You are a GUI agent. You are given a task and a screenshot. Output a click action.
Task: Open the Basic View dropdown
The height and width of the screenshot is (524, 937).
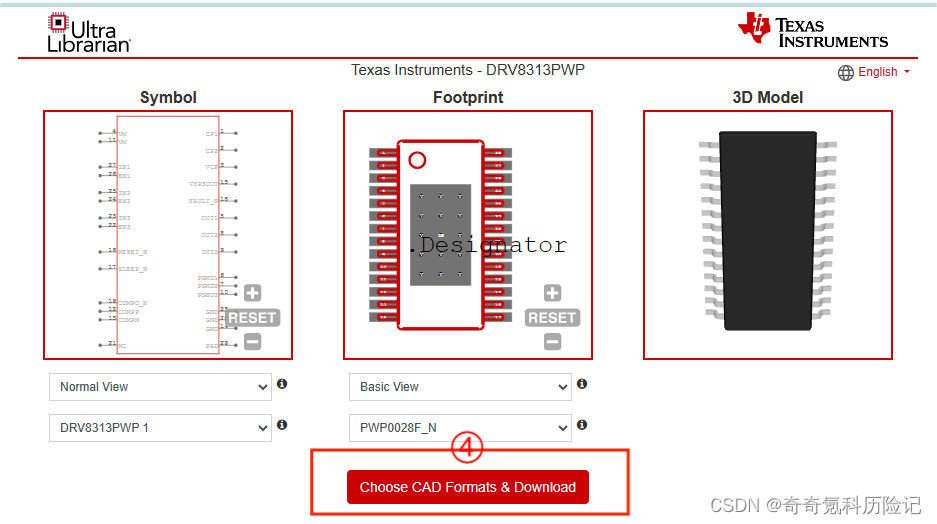point(460,387)
